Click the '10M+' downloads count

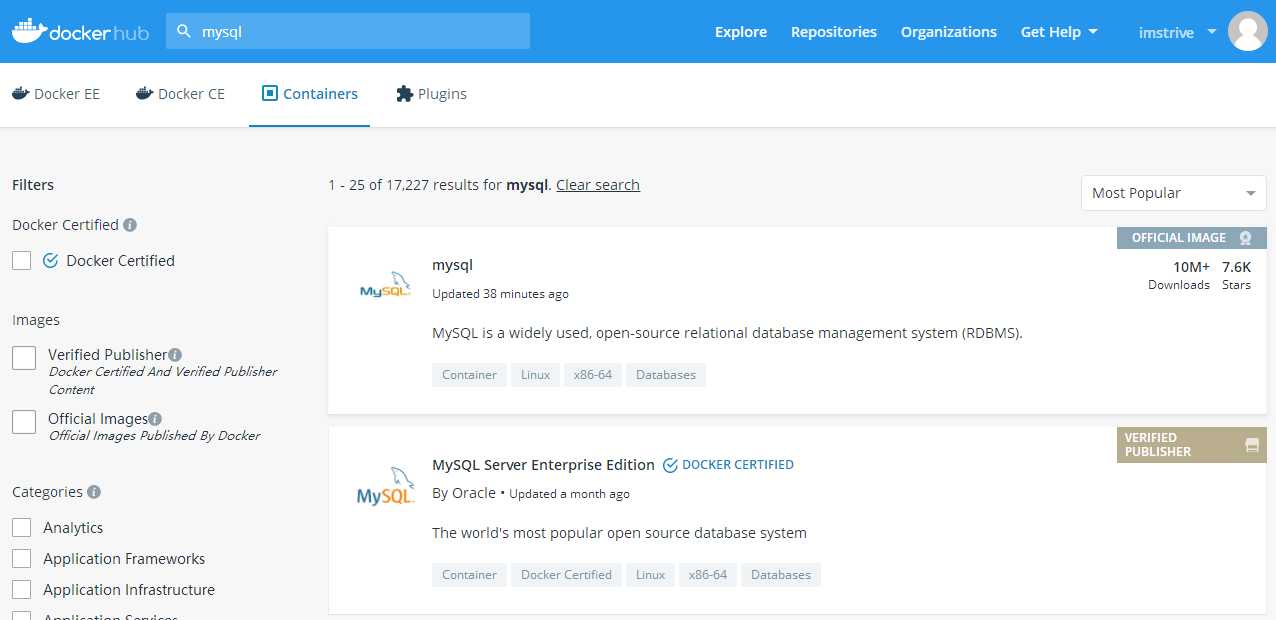point(1191,267)
